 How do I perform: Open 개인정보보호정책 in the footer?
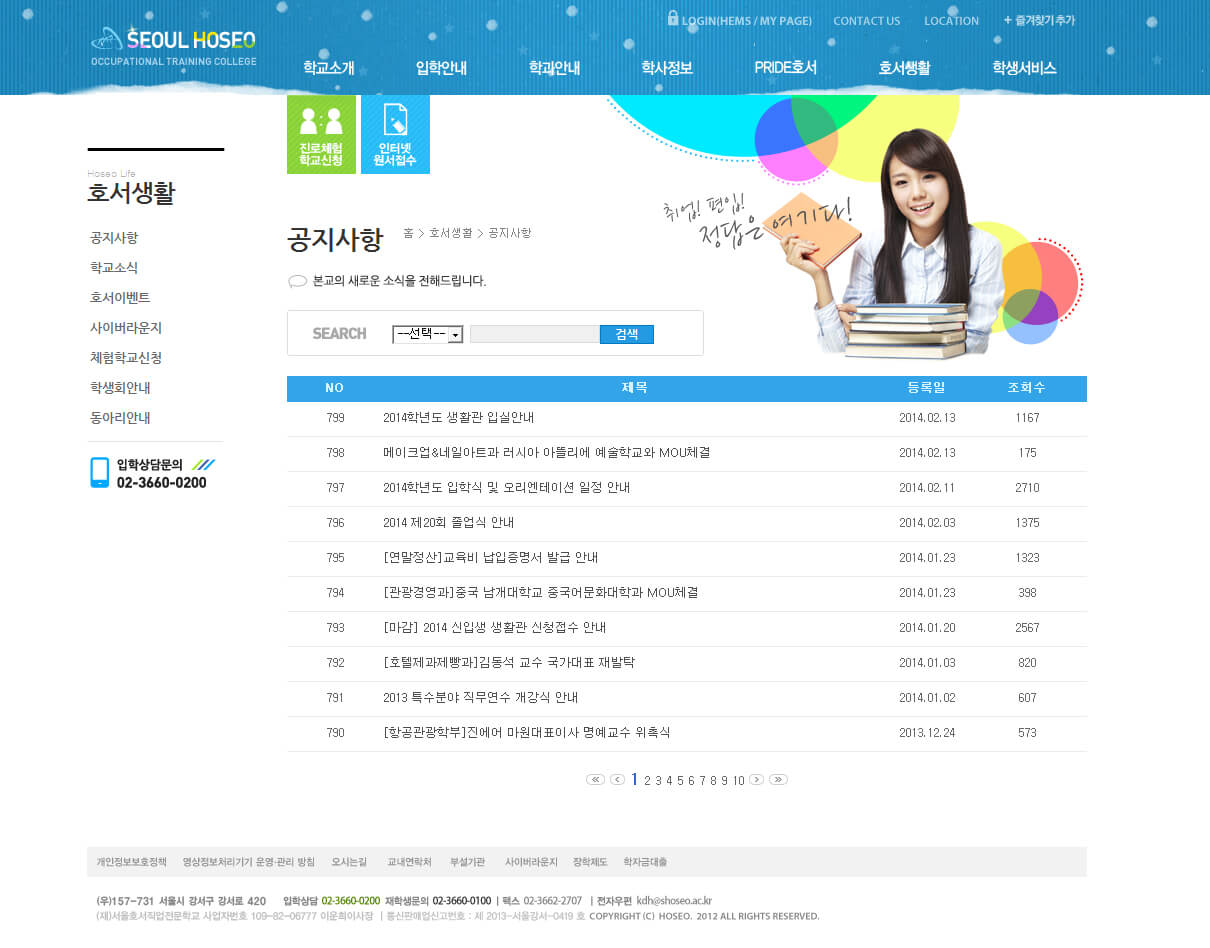(x=131, y=862)
